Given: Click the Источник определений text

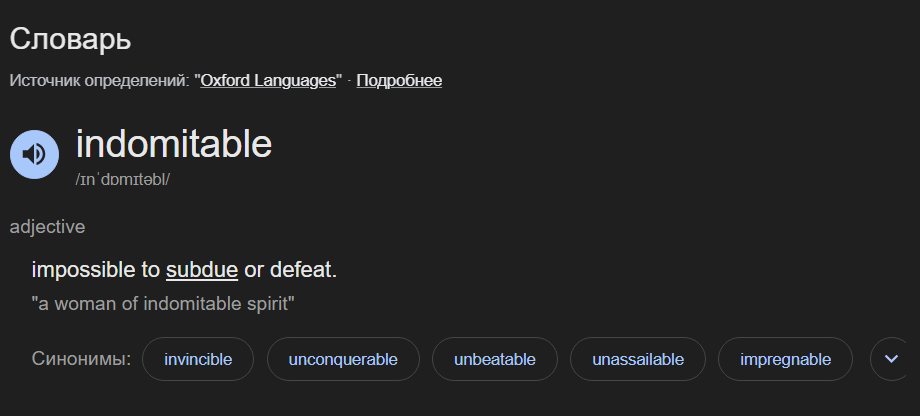Looking at the screenshot, I should tap(99, 81).
